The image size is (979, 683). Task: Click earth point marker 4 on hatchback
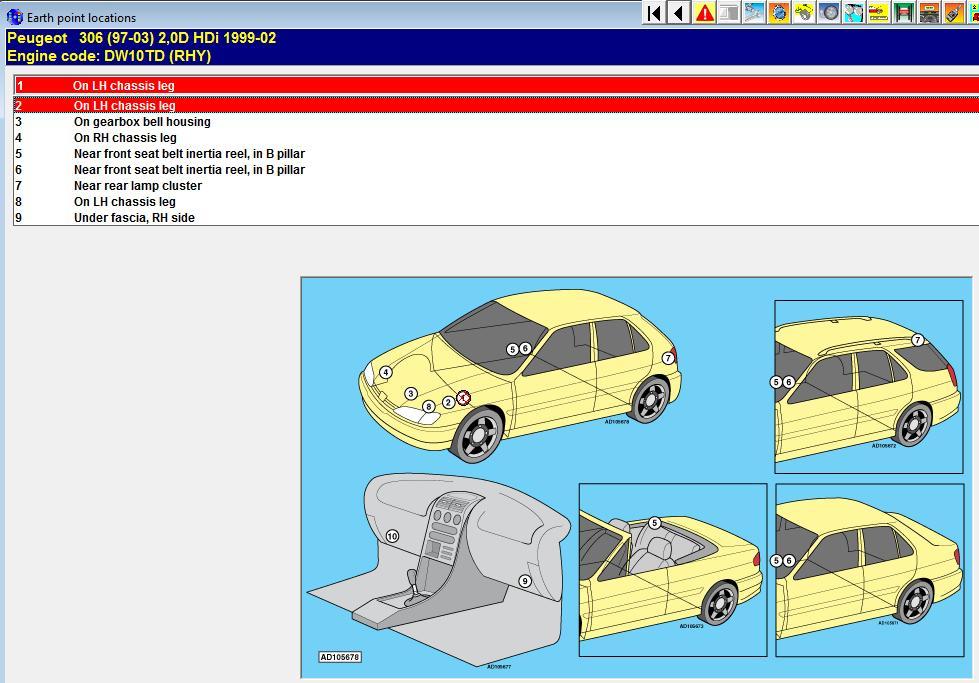(x=386, y=373)
